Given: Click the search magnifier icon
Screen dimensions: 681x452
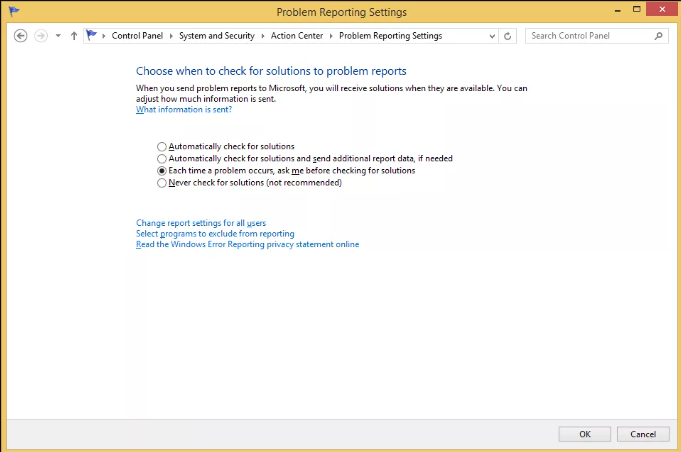Looking at the screenshot, I should pyautogui.click(x=658, y=36).
